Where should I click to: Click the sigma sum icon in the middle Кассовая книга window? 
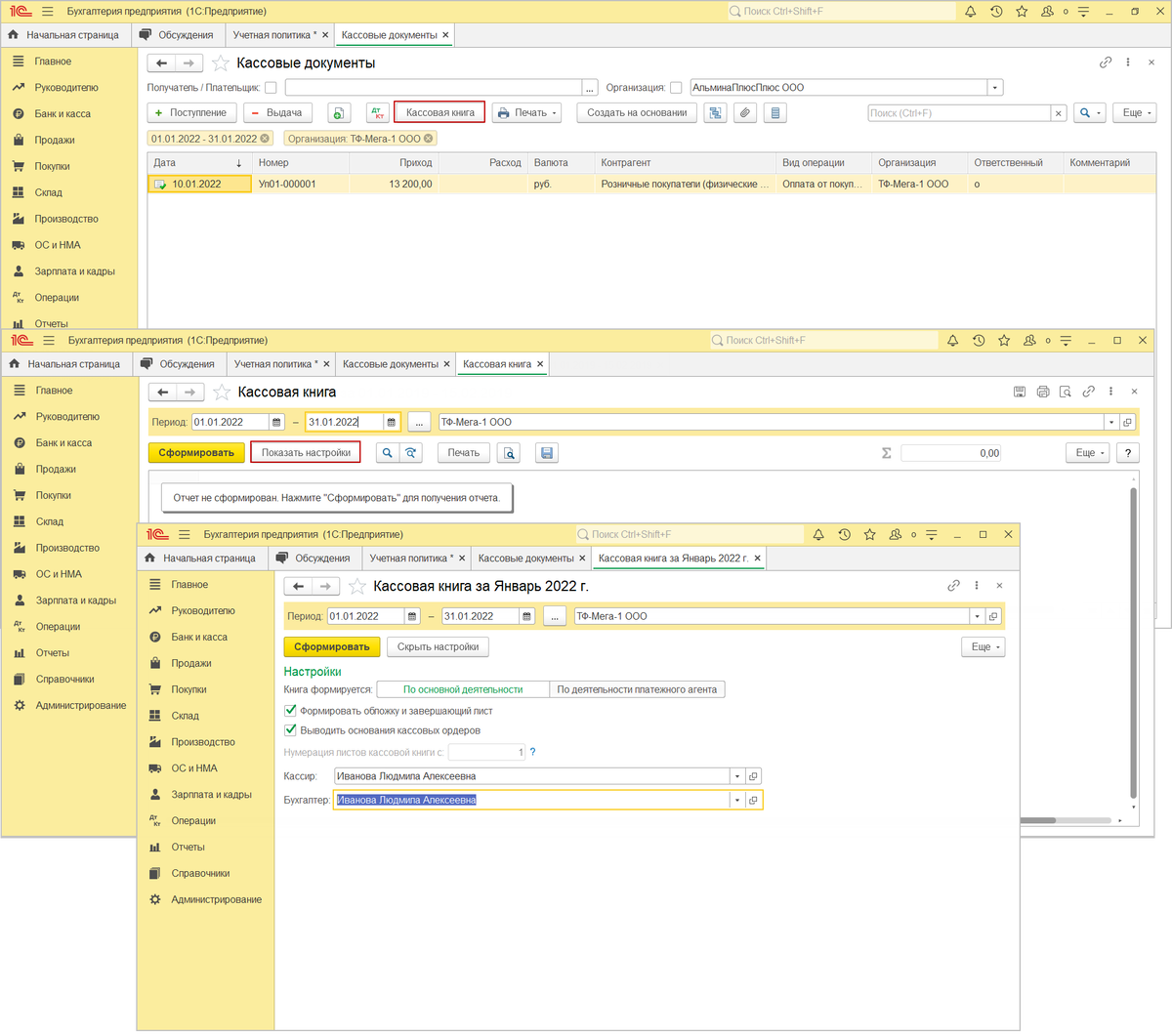click(886, 453)
